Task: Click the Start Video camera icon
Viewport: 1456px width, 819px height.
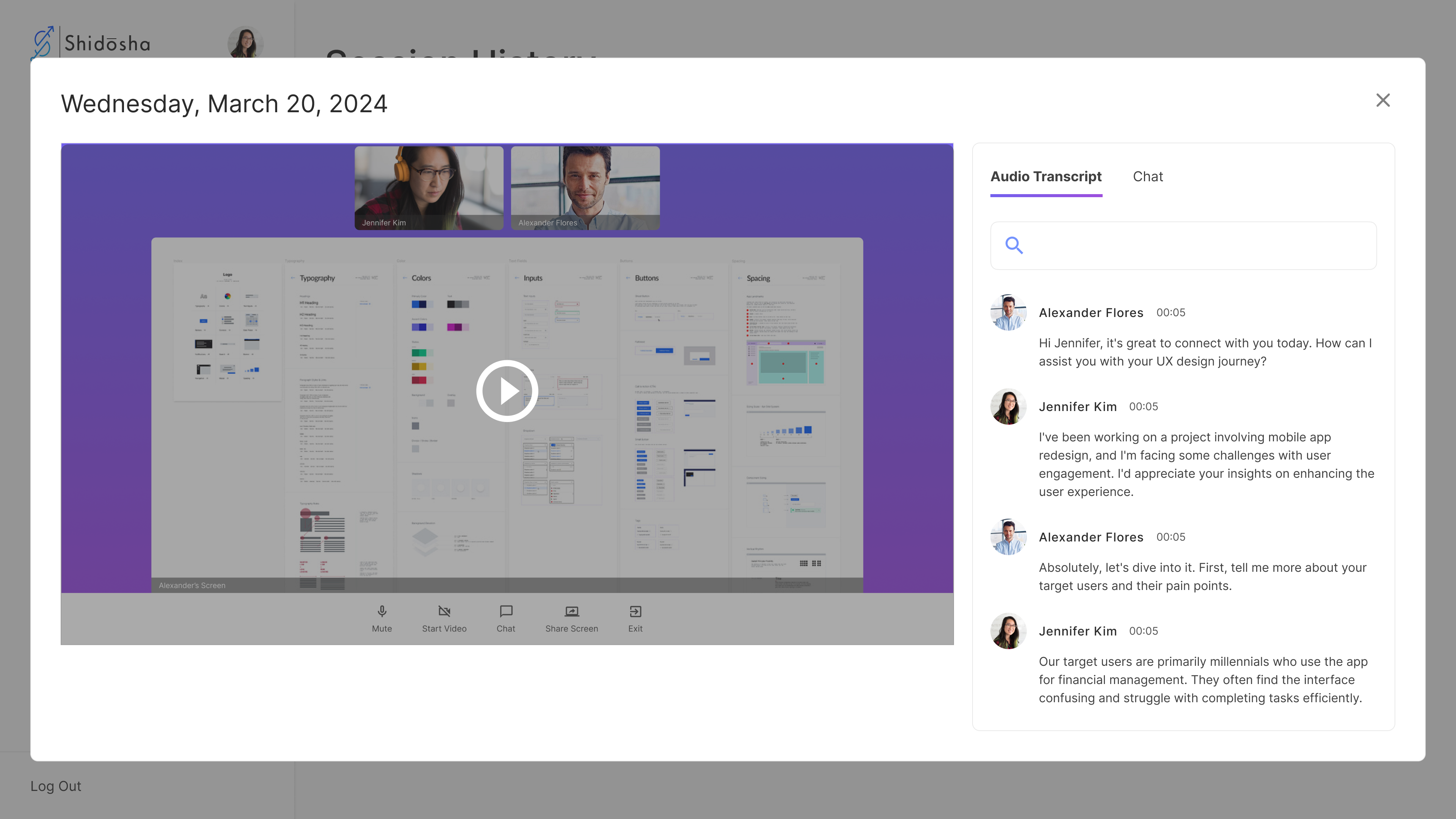Action: pos(444,612)
